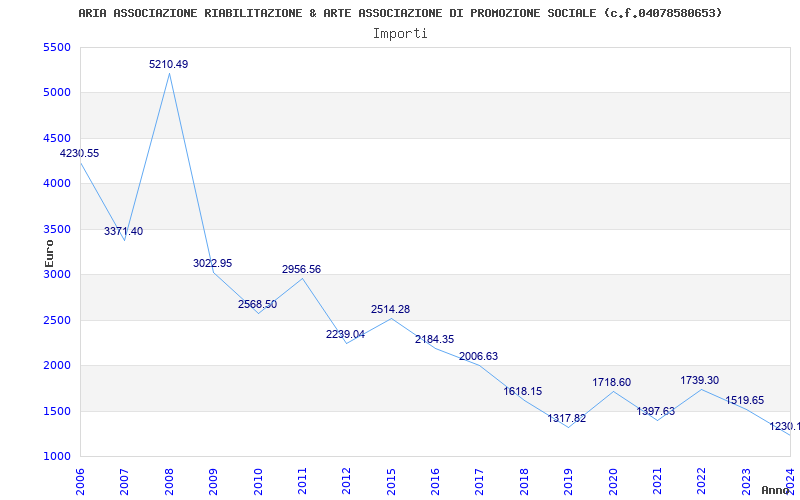Click the Importi subtitle
Image resolution: width=800 pixels, height=500 pixels.
click(400, 33)
